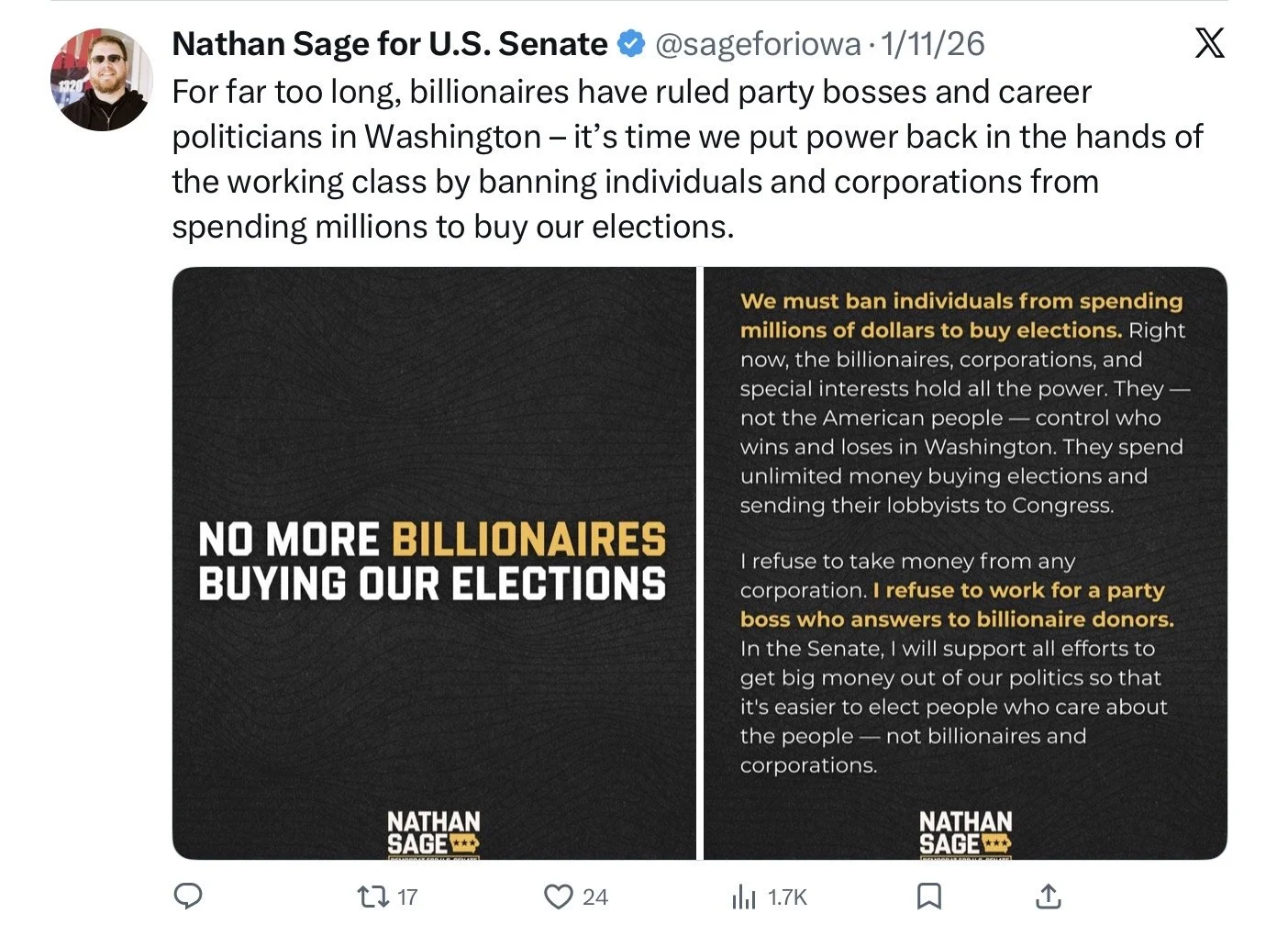View tweet analytics bar chart icon
Screen dimensions: 1288x936
click(x=743, y=897)
